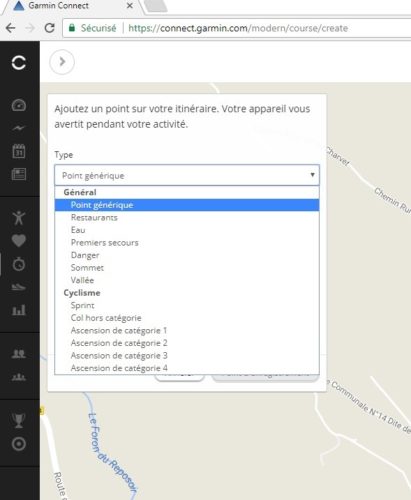Image resolution: width=411 pixels, height=500 pixels.
Task: Open the circular goals icon in sidebar
Action: (19, 444)
